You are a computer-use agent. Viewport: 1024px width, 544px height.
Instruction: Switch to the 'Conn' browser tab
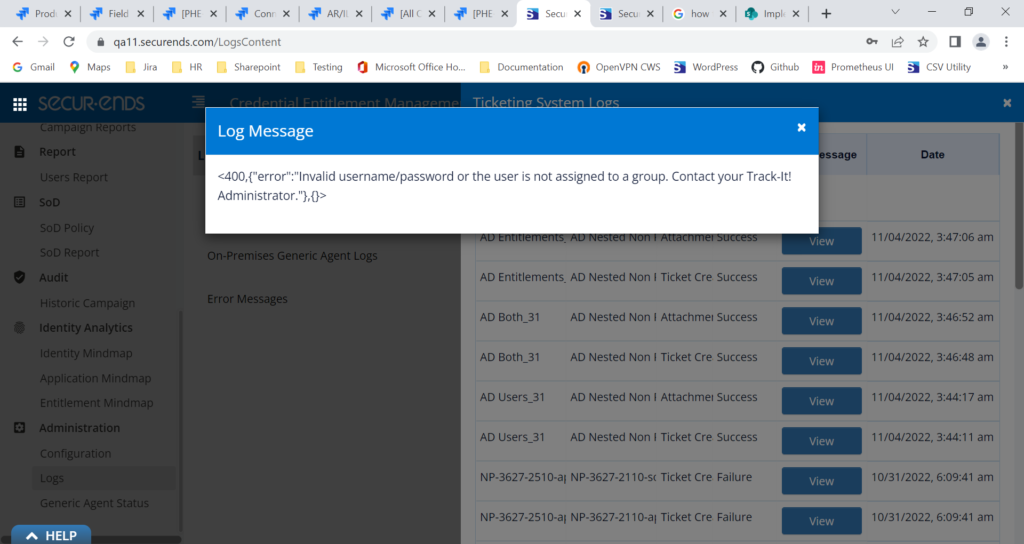point(263,14)
